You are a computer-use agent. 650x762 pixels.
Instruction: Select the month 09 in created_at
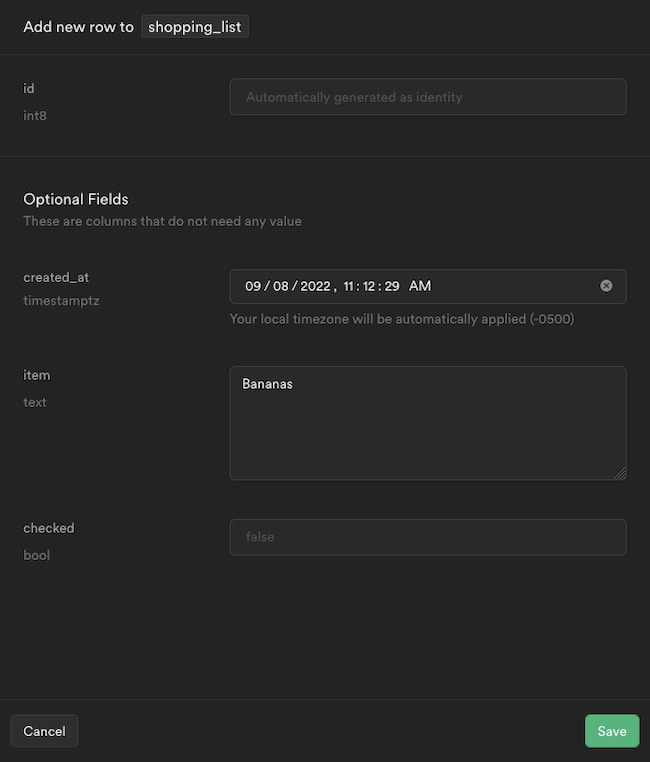pos(253,286)
